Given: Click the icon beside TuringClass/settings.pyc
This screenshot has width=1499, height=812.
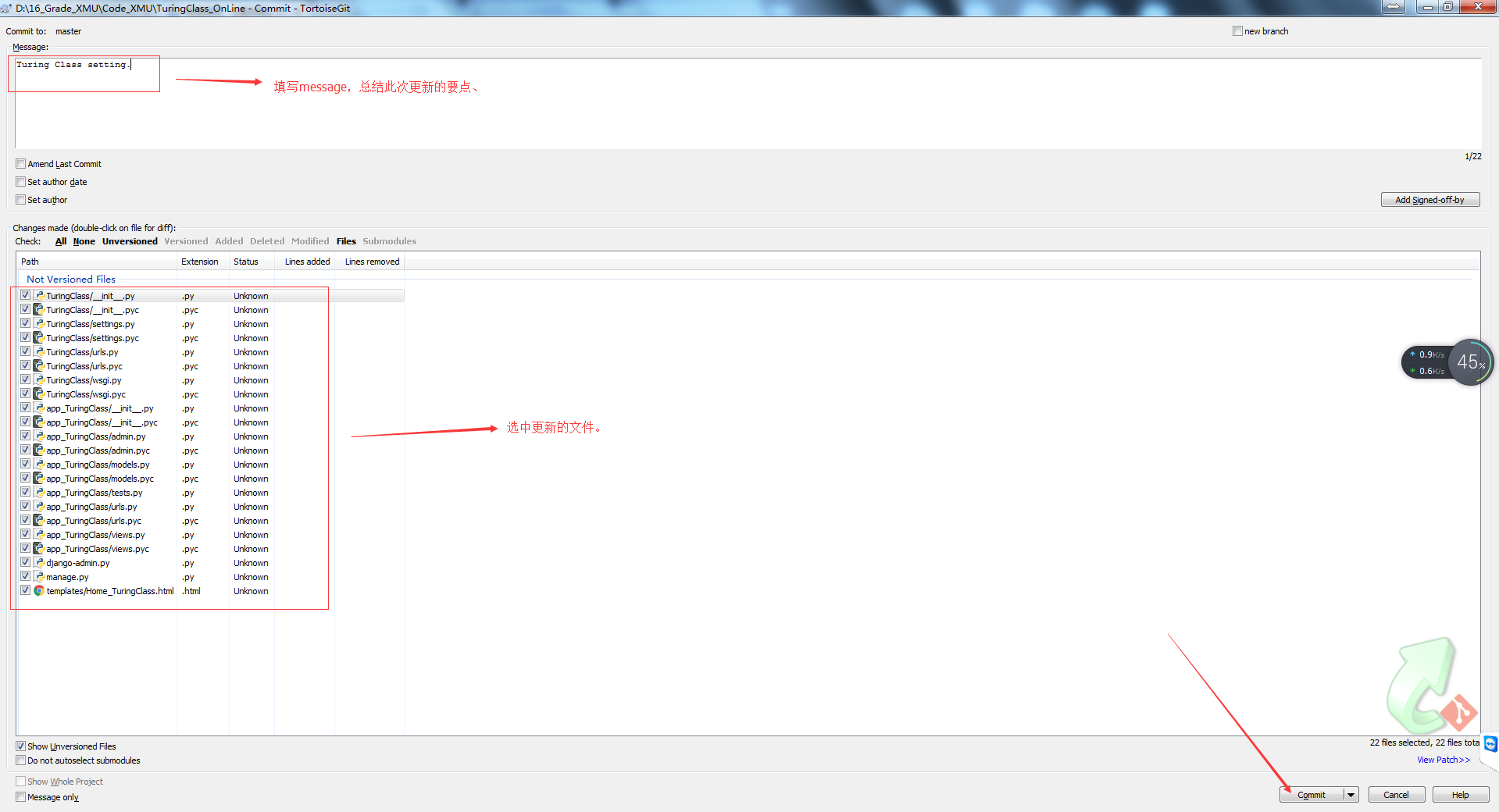Looking at the screenshot, I should coord(39,338).
